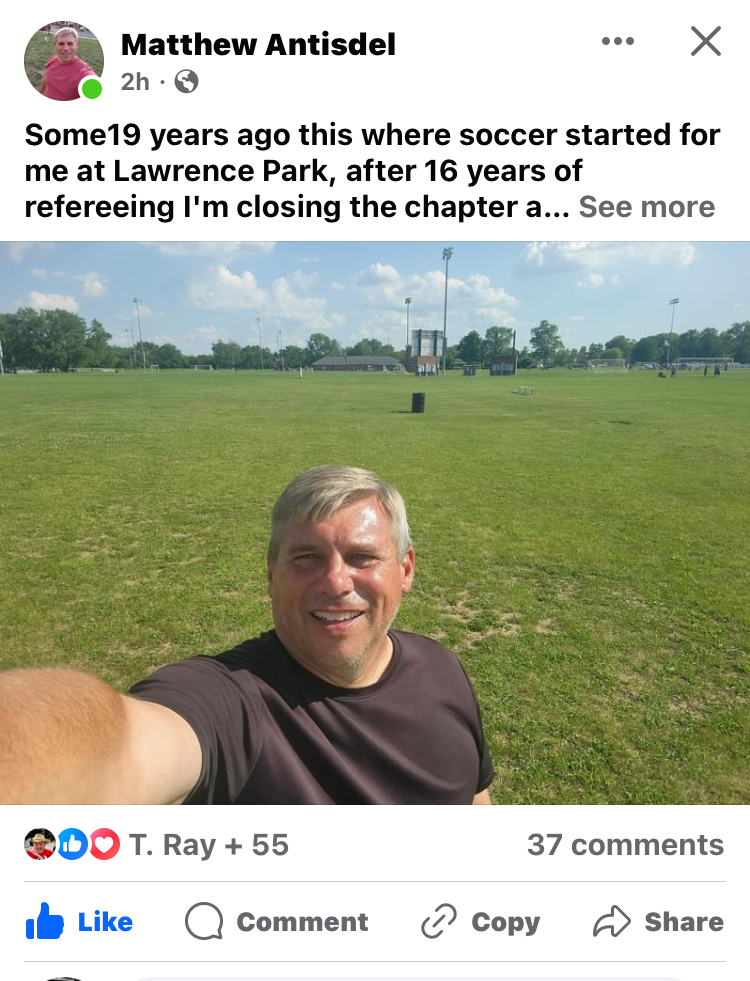Toggle the Like thumbs-up icon
This screenshot has width=750, height=981.
point(45,921)
